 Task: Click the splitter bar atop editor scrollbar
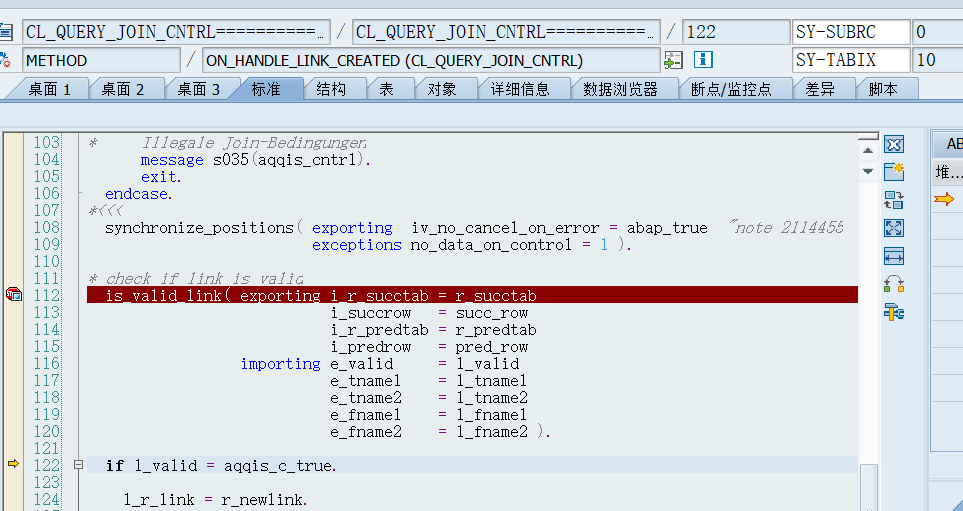(868, 136)
